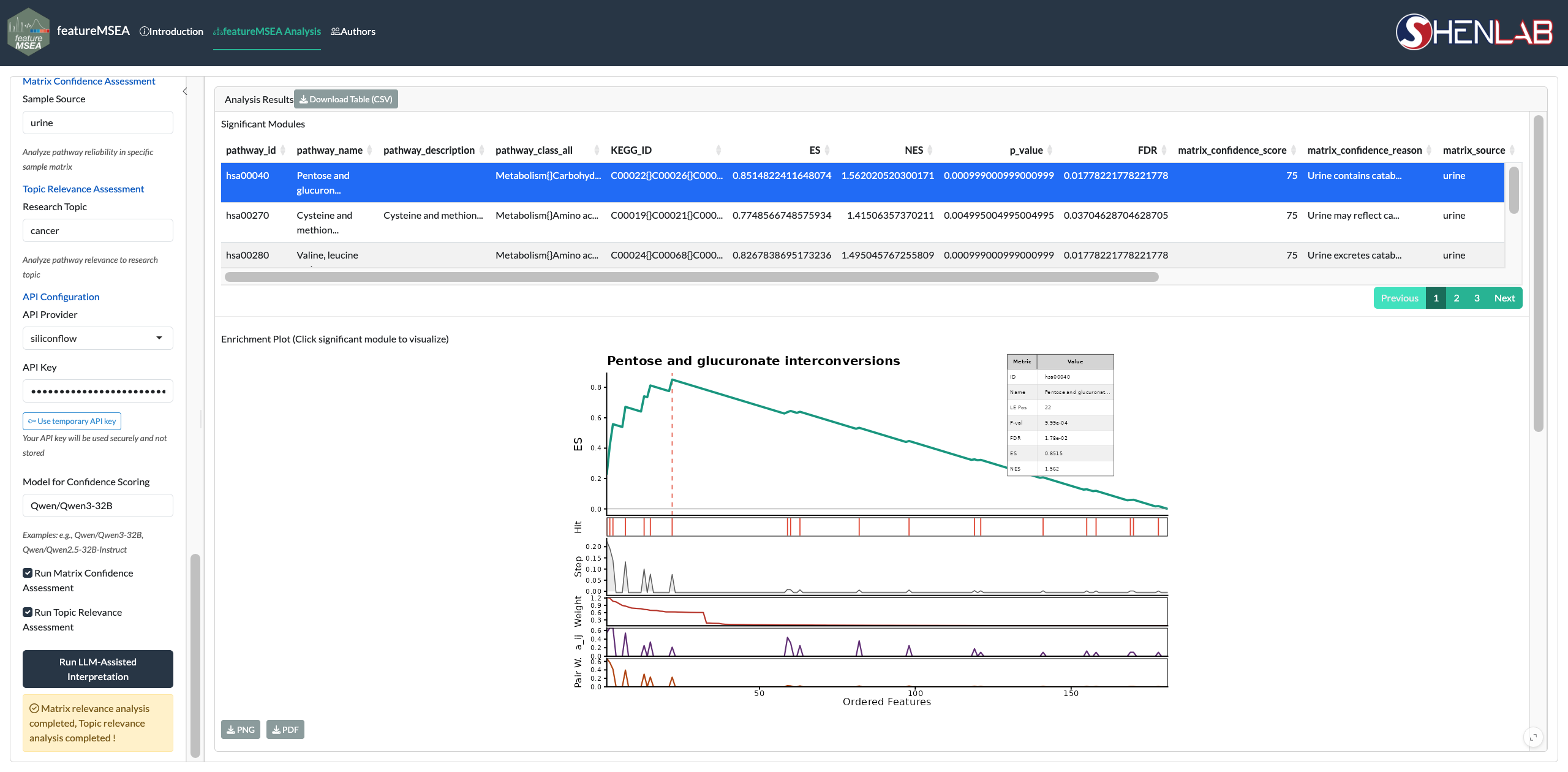Open the Authors tab
1568x772 pixels.
click(353, 31)
